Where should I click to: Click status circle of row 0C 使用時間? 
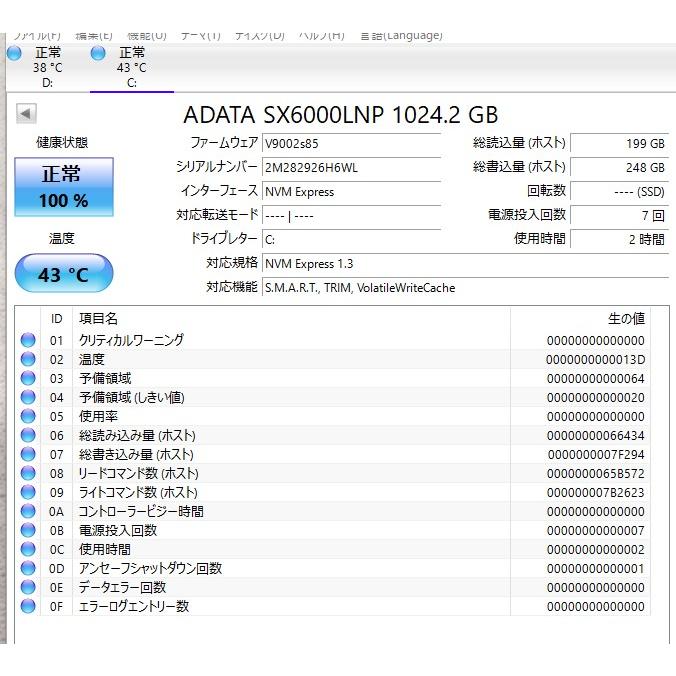point(28,549)
